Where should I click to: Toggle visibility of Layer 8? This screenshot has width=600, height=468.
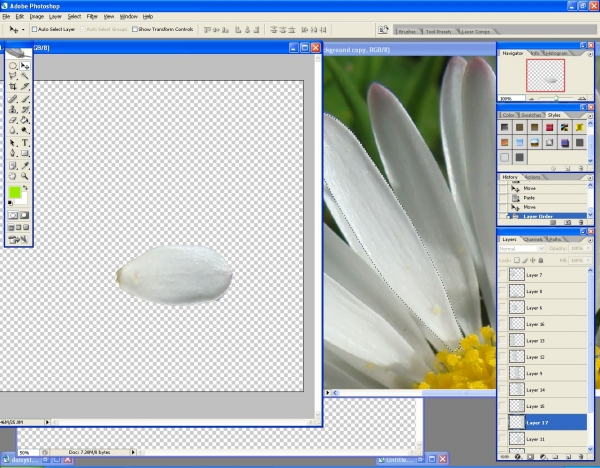coord(502,291)
